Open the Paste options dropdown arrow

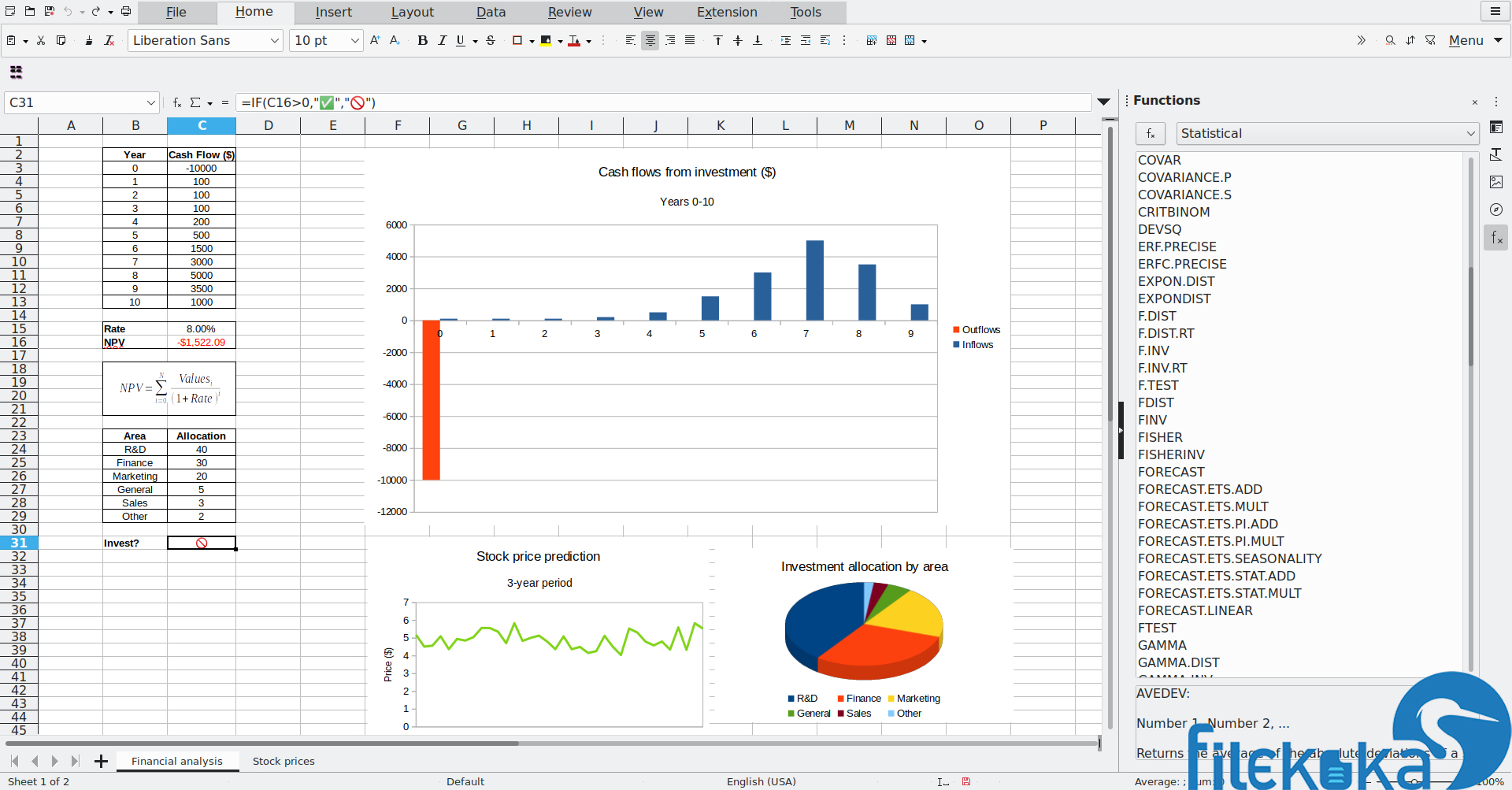click(25, 41)
